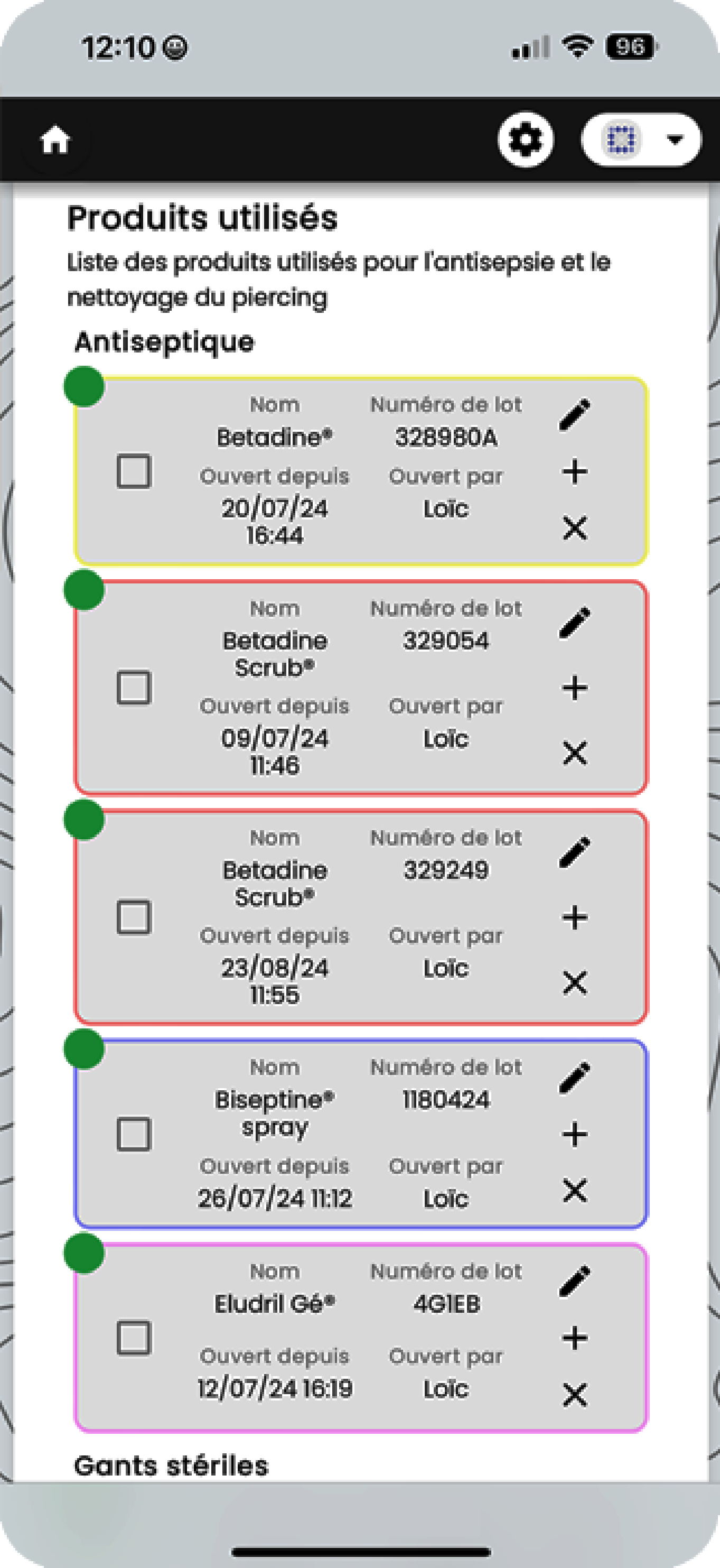This screenshot has width=720, height=1568.
Task: Select the Biseptine spray checkbox
Action: [x=134, y=1134]
